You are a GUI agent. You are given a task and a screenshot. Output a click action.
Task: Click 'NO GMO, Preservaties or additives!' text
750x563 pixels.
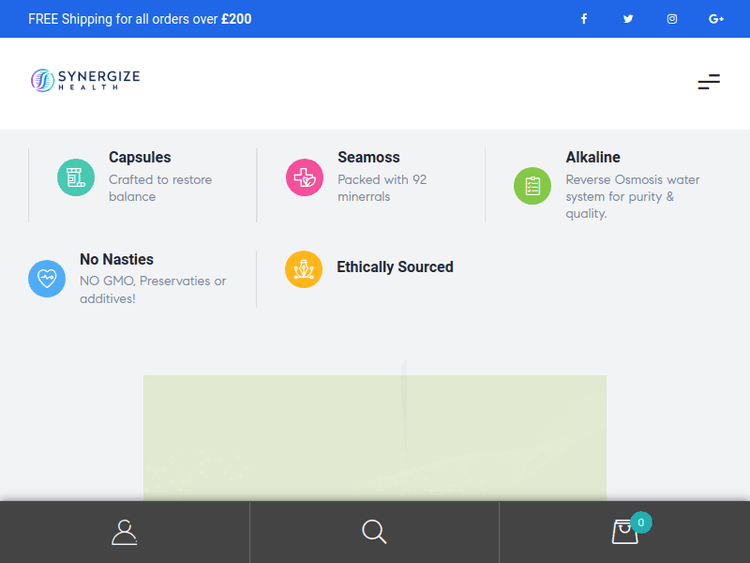(153, 290)
